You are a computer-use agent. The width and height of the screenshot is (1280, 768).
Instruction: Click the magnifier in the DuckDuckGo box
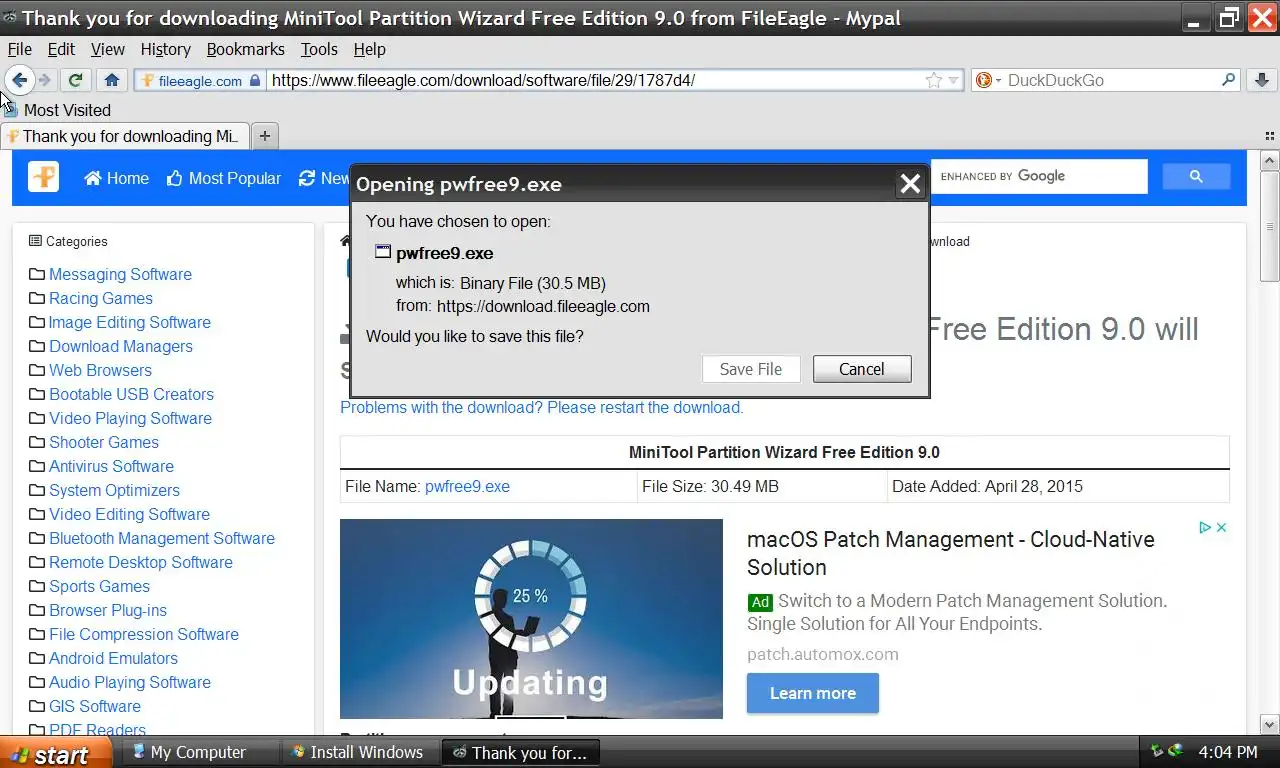coord(1229,80)
